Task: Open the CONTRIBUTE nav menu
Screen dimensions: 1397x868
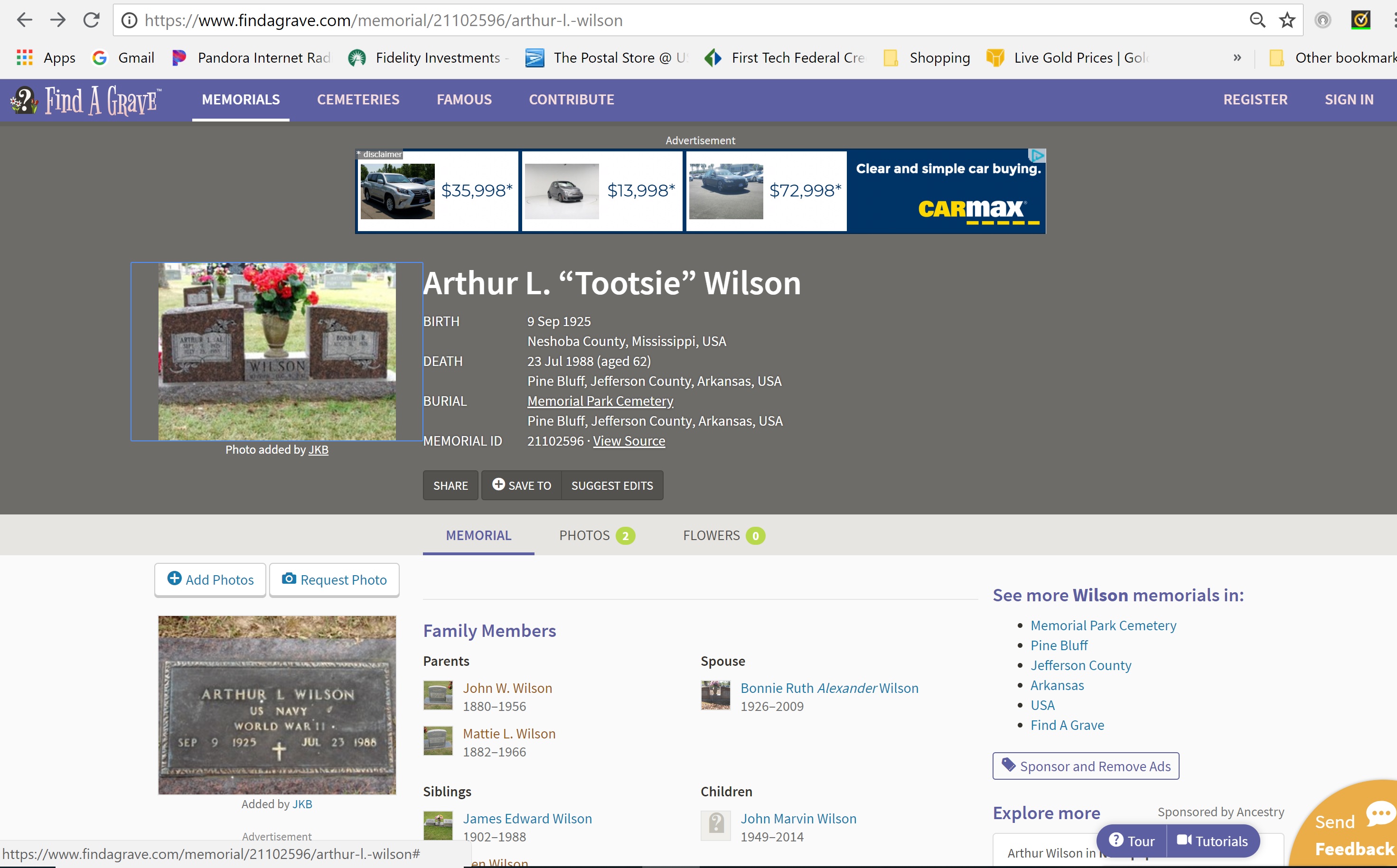Action: pos(572,100)
